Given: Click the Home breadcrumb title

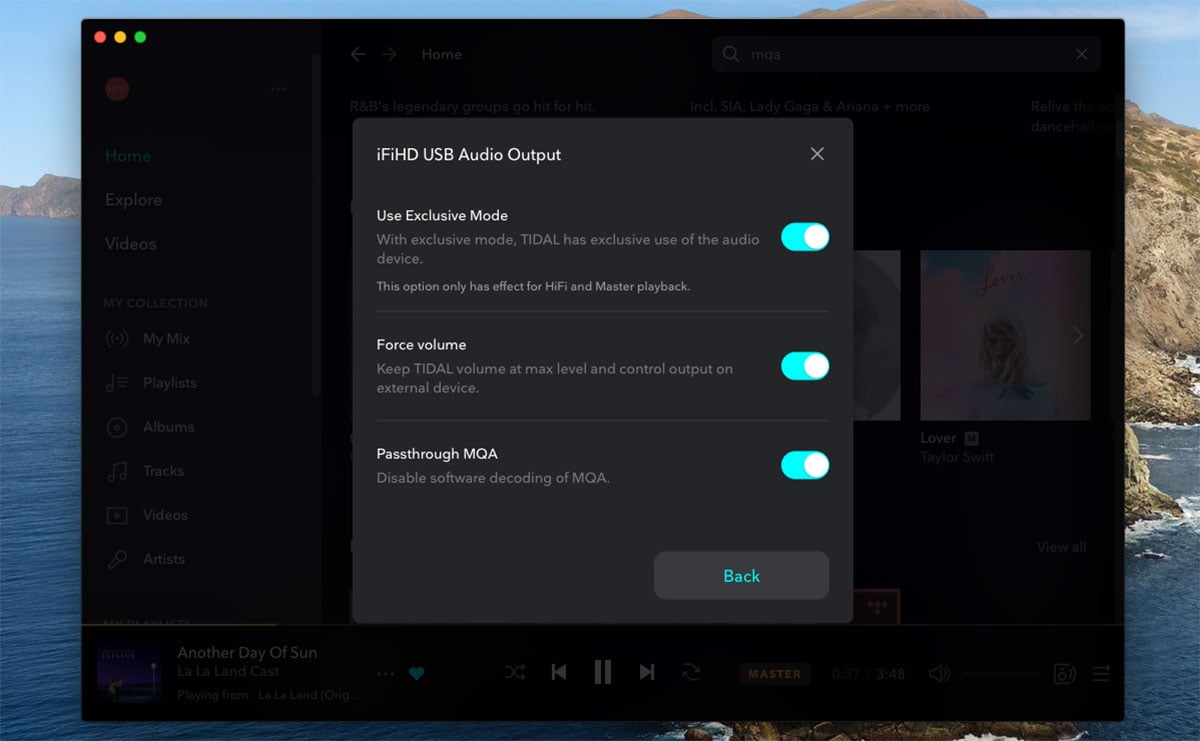Looking at the screenshot, I should point(441,54).
